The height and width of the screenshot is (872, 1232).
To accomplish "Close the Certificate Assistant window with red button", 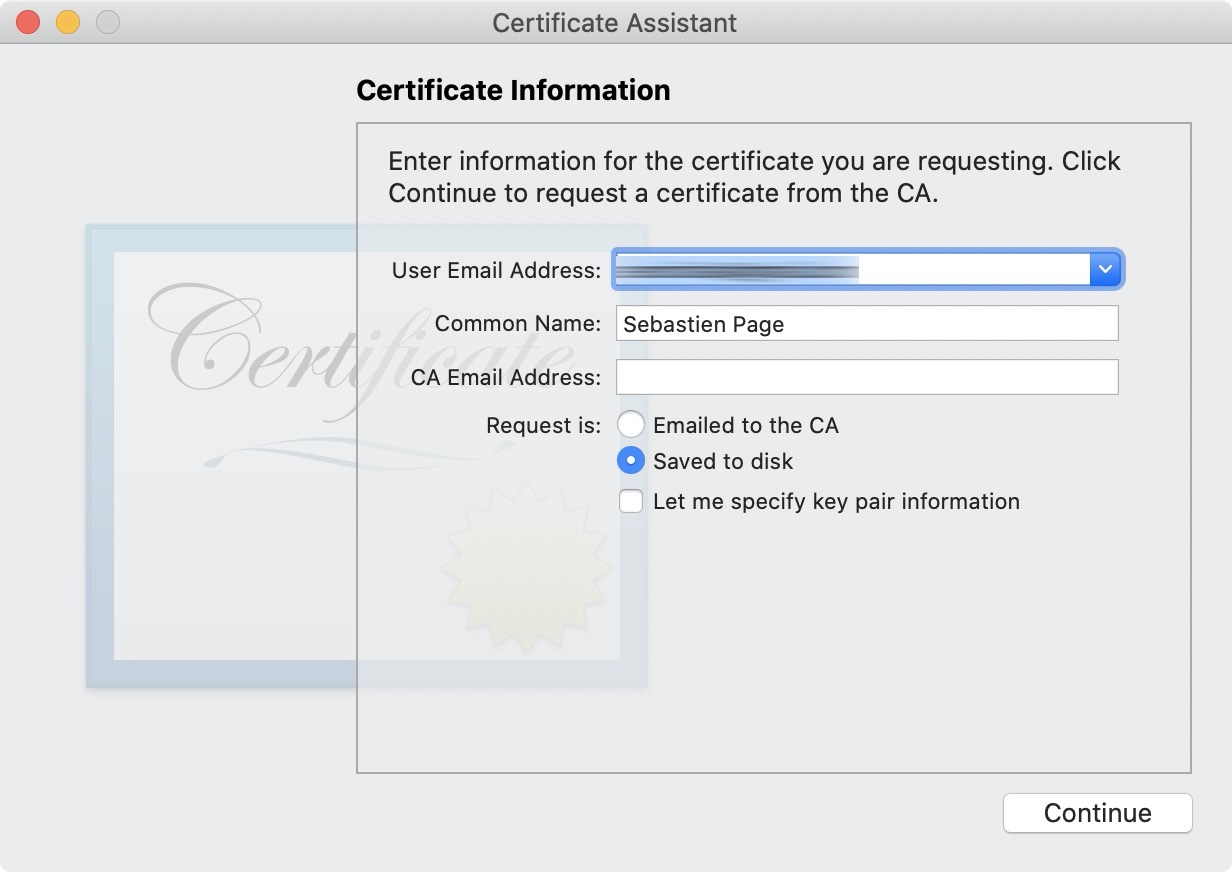I will click(28, 22).
